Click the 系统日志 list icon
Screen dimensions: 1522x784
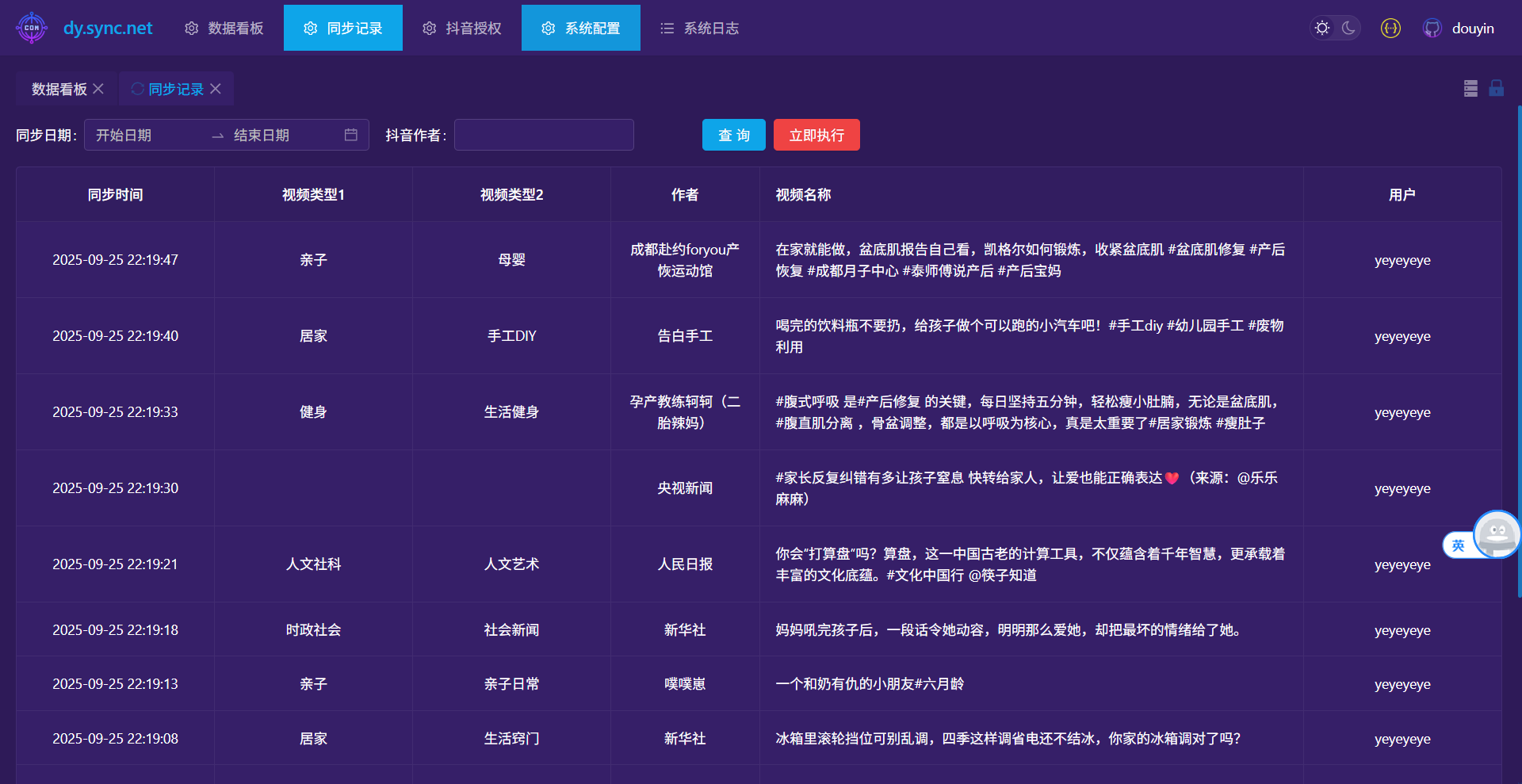click(667, 28)
